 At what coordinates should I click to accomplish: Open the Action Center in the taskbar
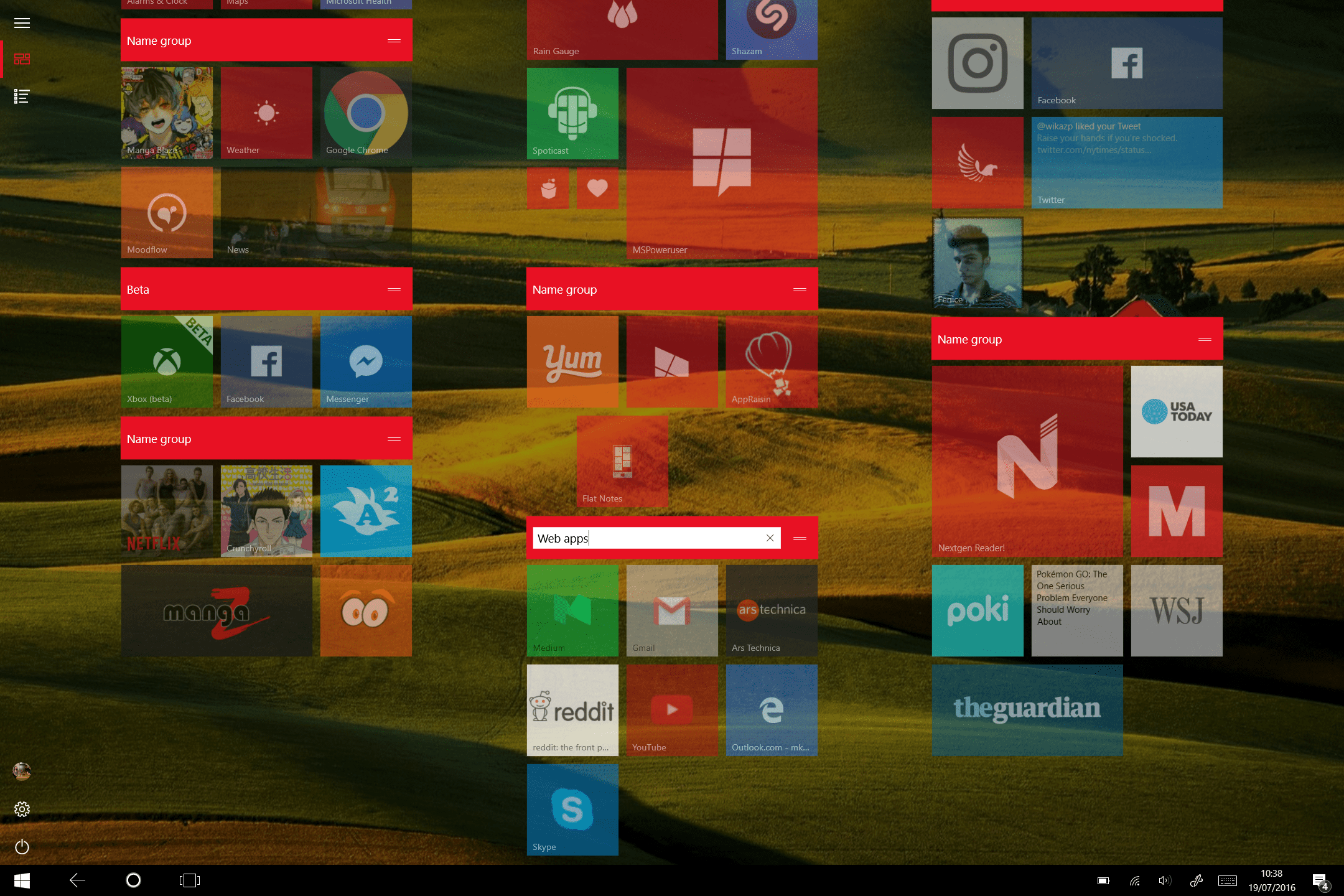pyautogui.click(x=1319, y=880)
